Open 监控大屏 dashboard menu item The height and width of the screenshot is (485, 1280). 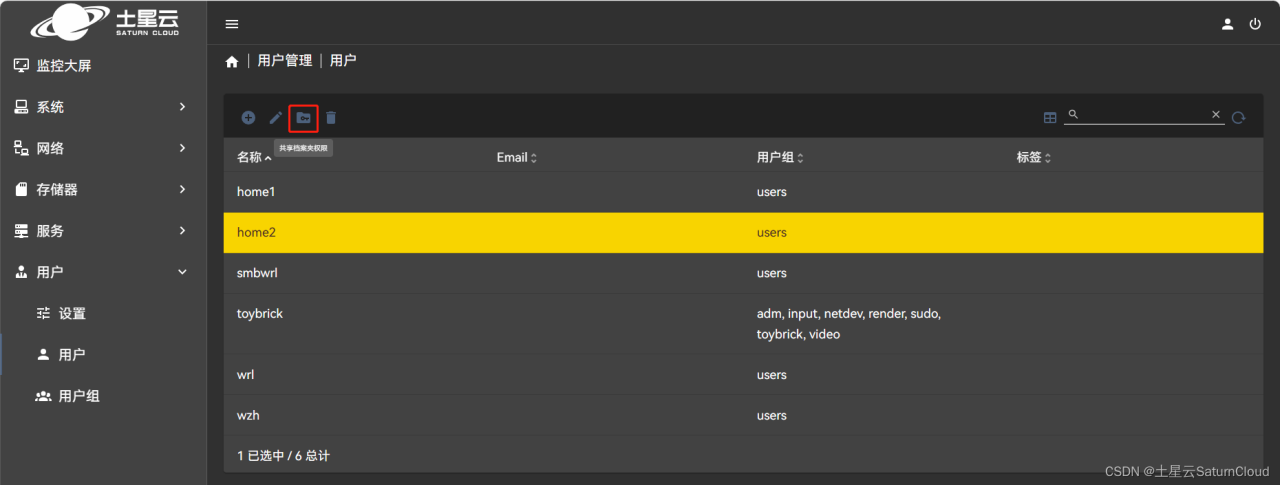pos(64,66)
